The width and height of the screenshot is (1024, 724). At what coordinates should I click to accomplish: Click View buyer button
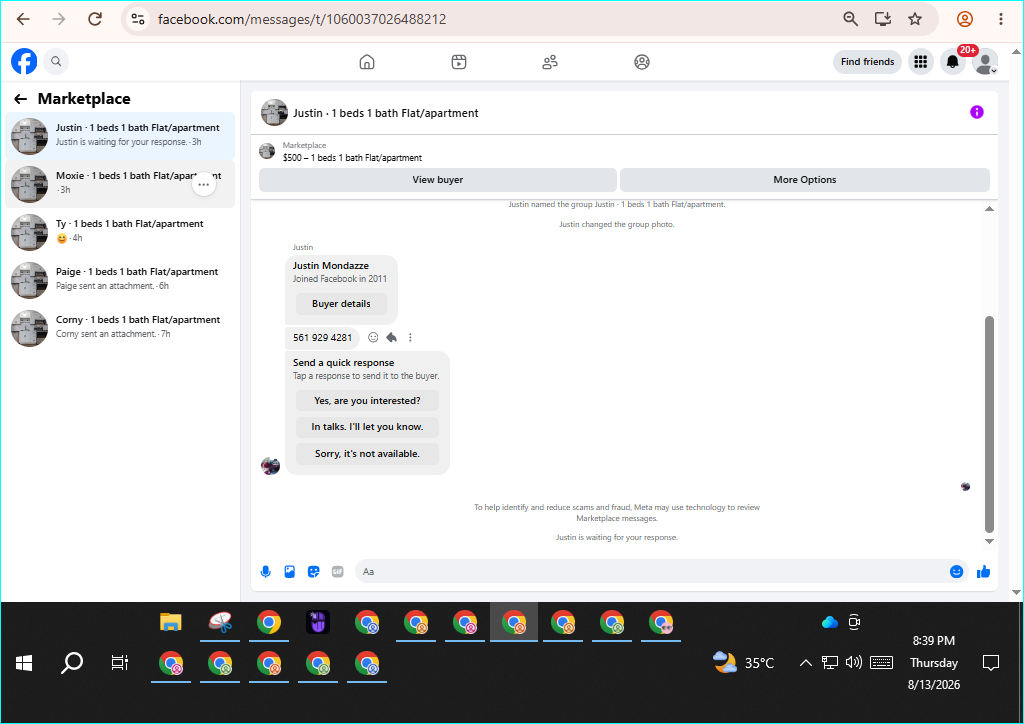point(438,180)
